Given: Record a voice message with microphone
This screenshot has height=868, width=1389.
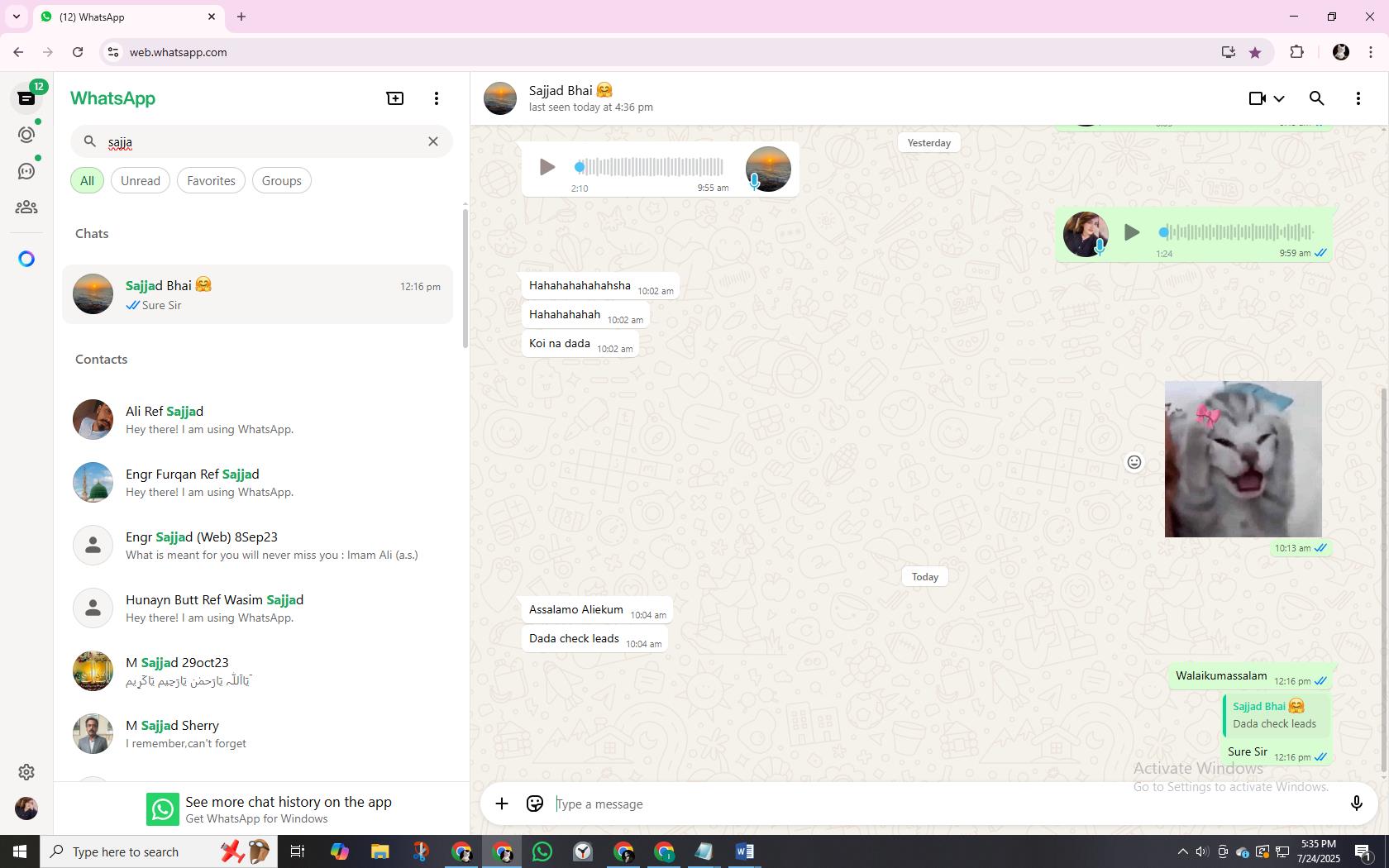Looking at the screenshot, I should (1357, 804).
